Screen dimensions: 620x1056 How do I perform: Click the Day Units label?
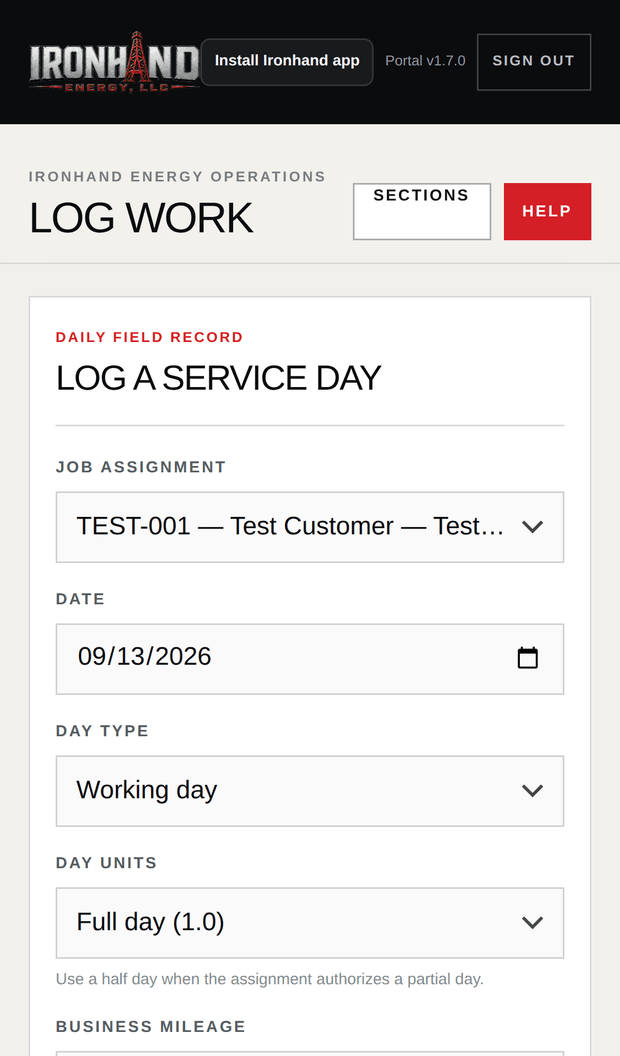coord(106,863)
